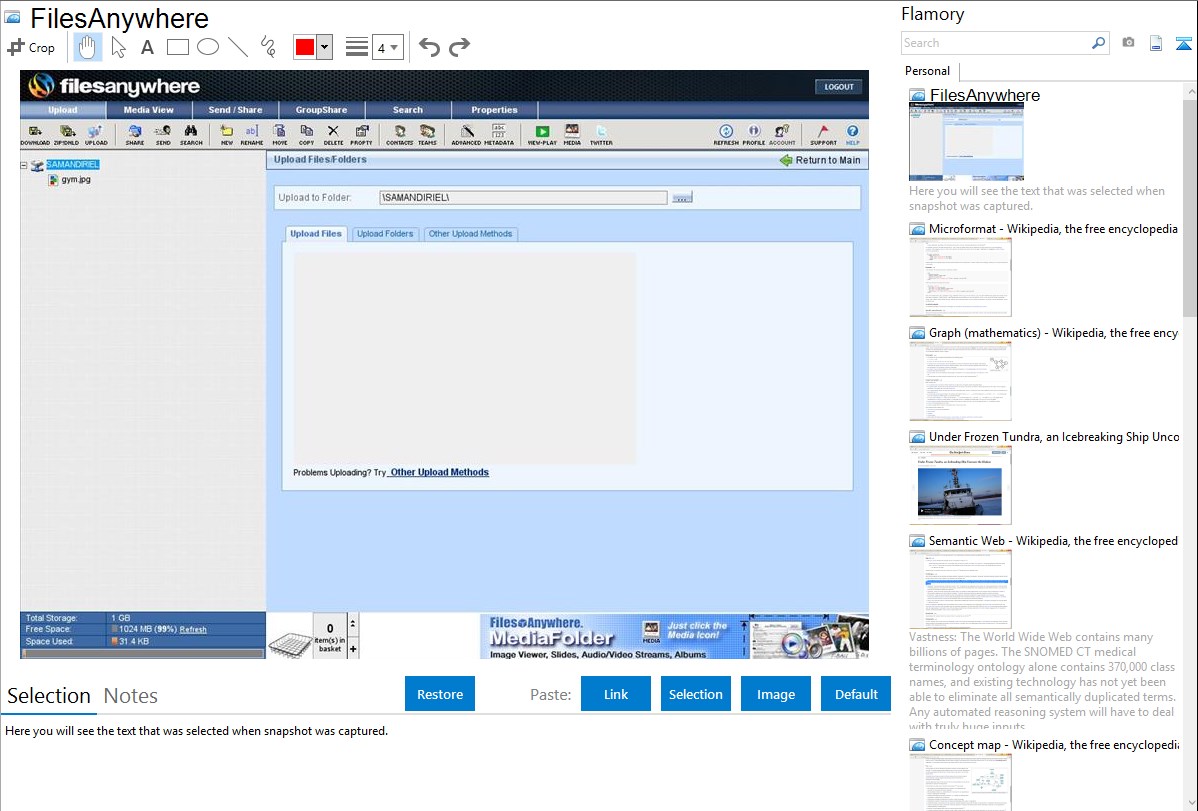The width and height of the screenshot is (1198, 811).
Task: Pick the rectangle shape tool
Action: (177, 47)
